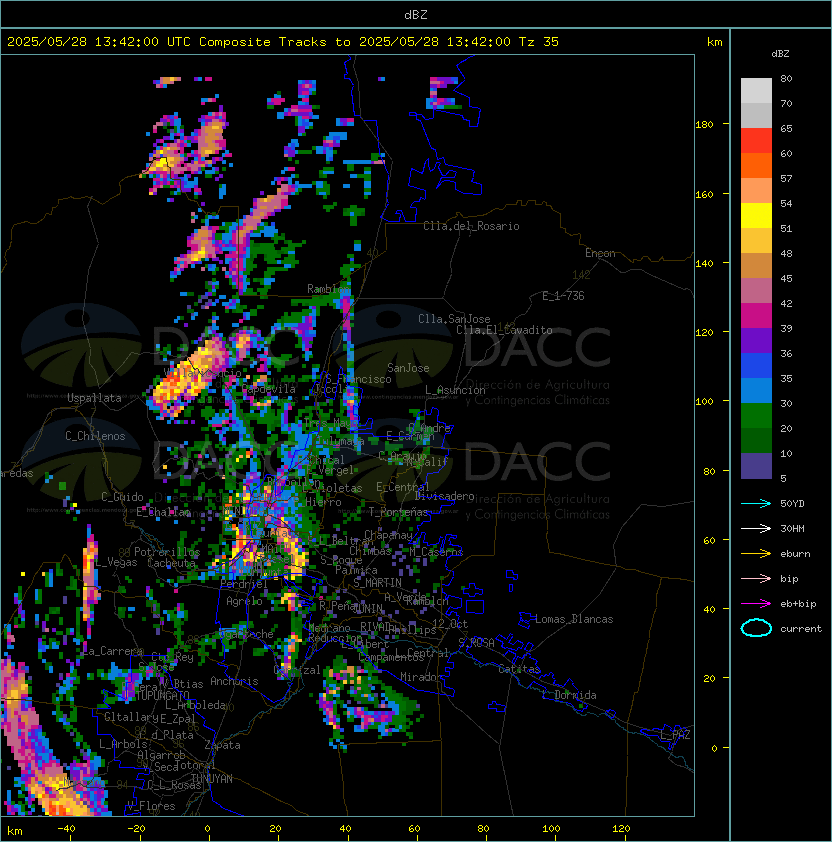The width and height of the screenshot is (832, 842).
Task: Click the S_MARTIN map label
Action: pyautogui.click(x=378, y=583)
